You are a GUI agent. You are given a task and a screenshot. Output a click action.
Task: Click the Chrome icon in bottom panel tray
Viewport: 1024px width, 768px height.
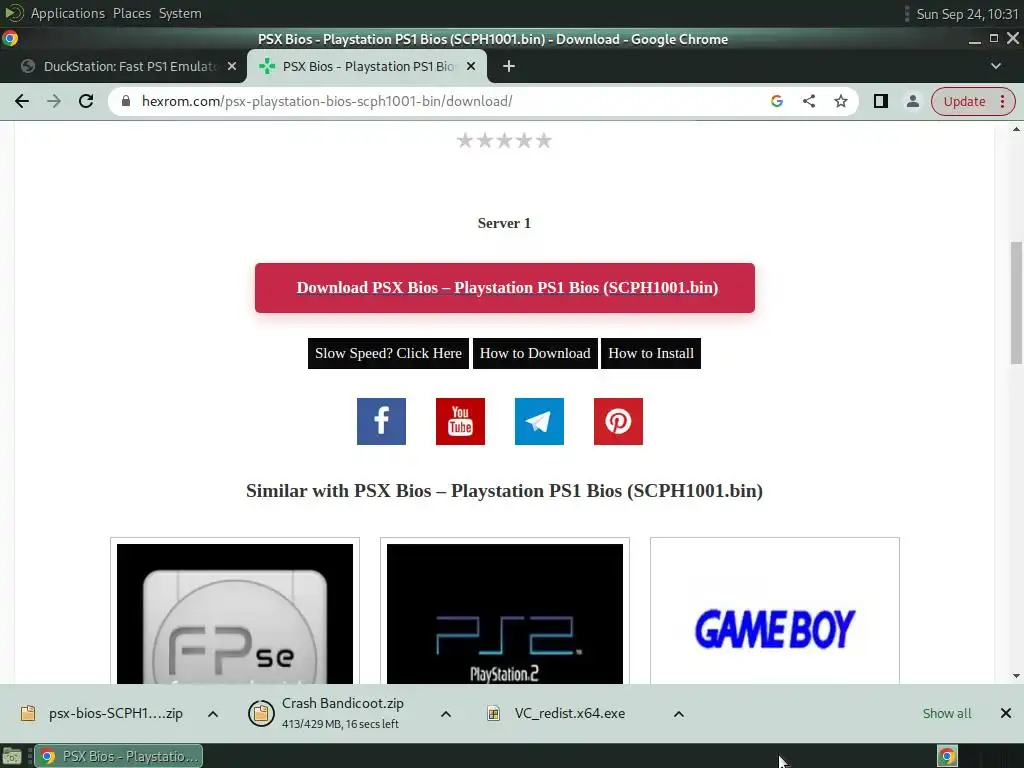pyautogui.click(x=947, y=756)
